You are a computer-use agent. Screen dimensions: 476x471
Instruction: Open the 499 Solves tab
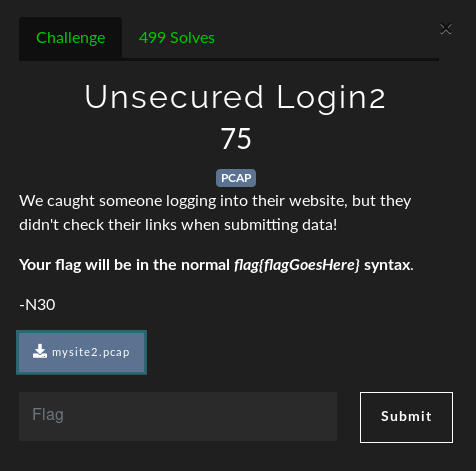pyautogui.click(x=177, y=38)
